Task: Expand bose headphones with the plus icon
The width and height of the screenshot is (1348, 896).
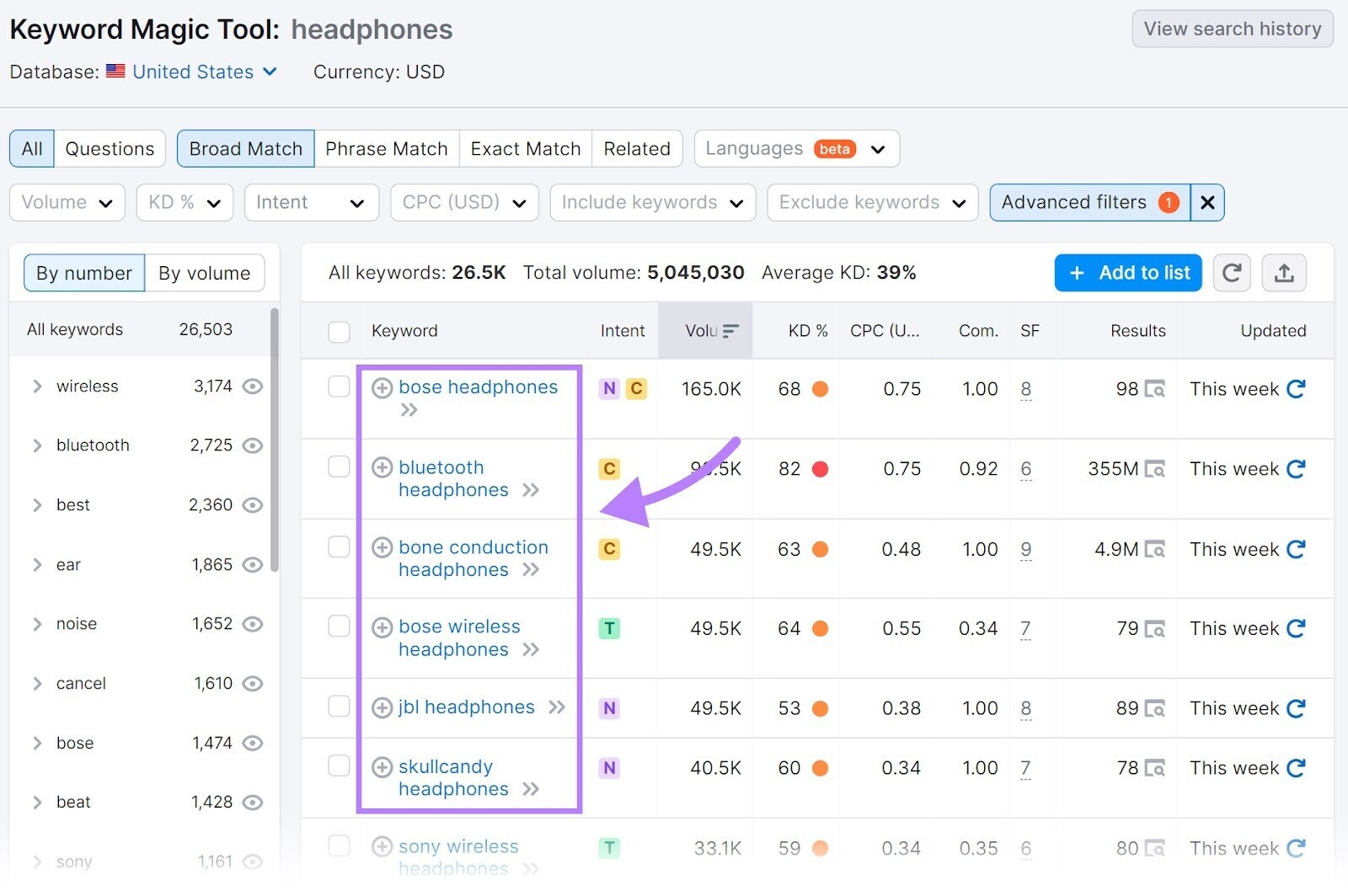Action: 382,387
